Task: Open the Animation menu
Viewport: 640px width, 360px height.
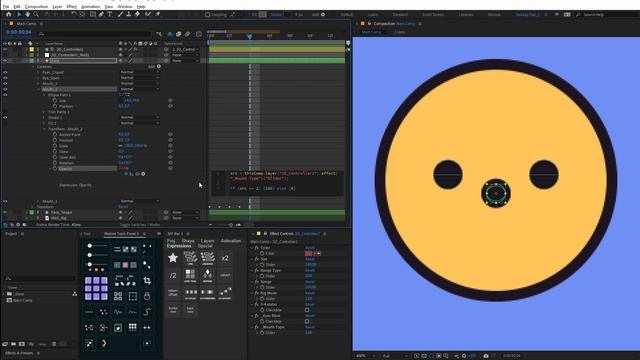Action: (90, 7)
